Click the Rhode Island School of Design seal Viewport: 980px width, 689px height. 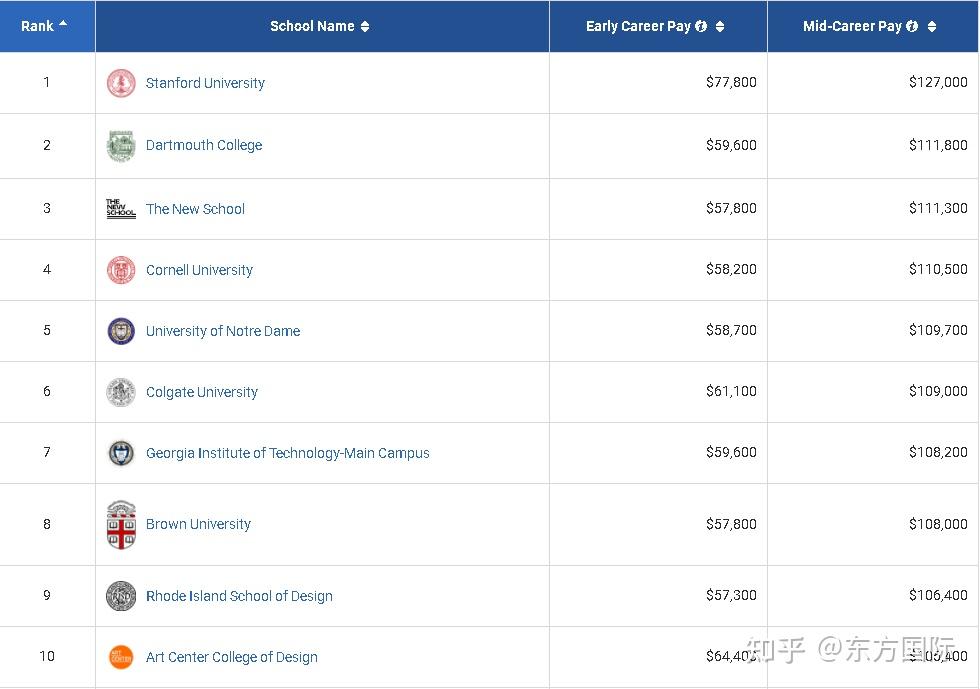coord(121,596)
